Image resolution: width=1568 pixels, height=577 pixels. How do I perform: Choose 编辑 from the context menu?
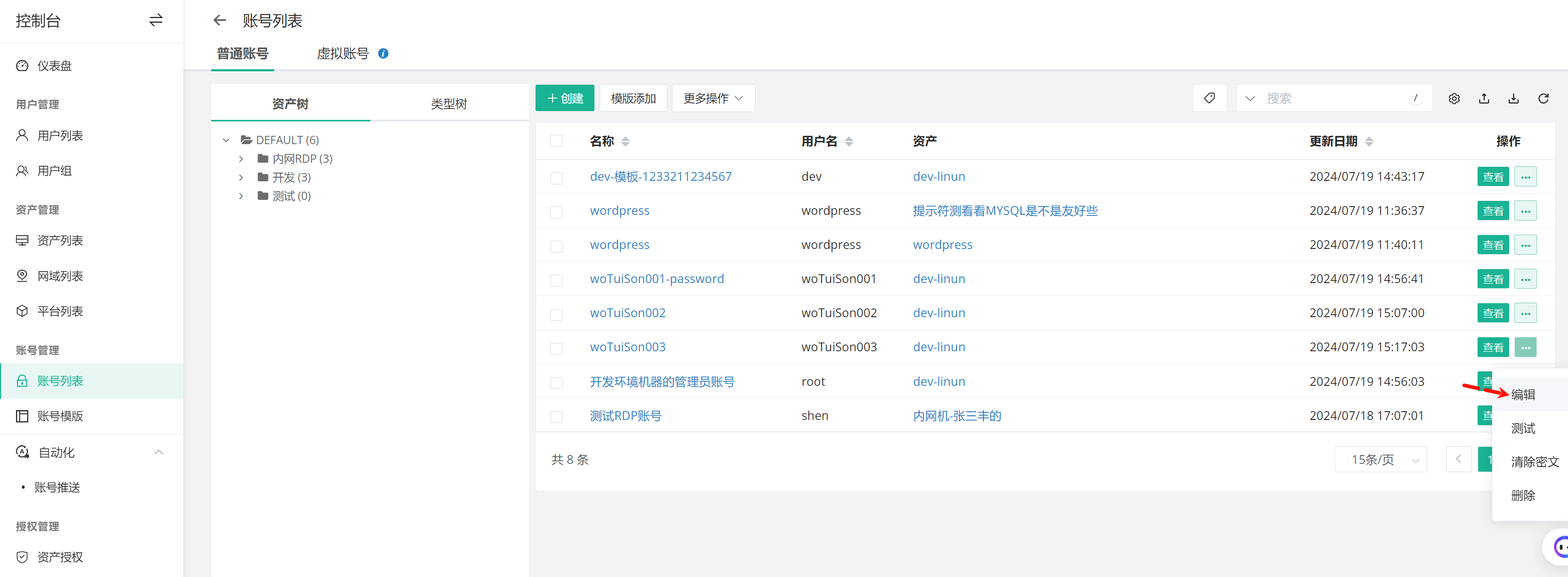1523,395
